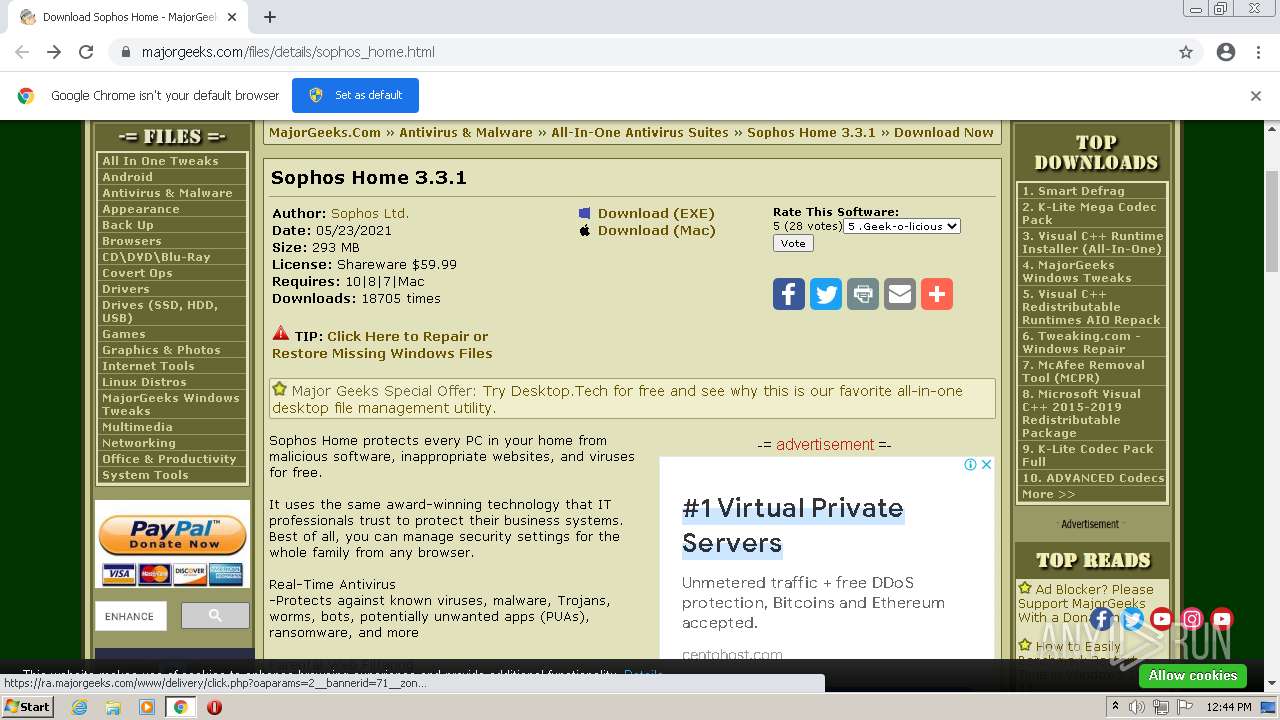1280x720 pixels.
Task: Go back to previous page
Action: [22, 52]
